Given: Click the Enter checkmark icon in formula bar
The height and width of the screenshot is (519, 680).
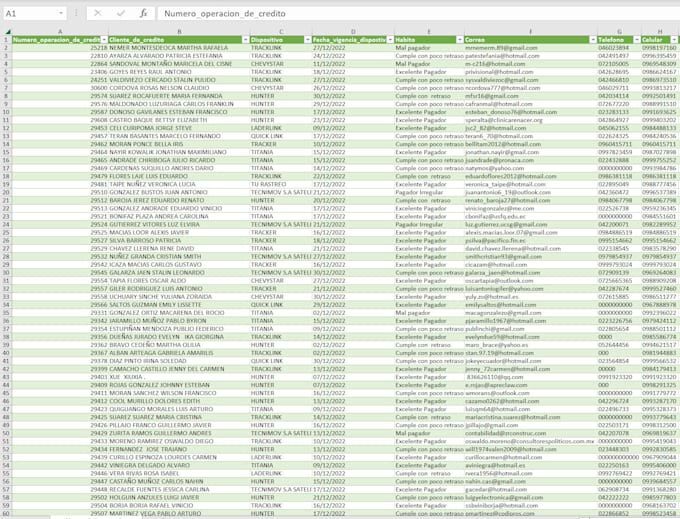Looking at the screenshot, I should point(121,13).
